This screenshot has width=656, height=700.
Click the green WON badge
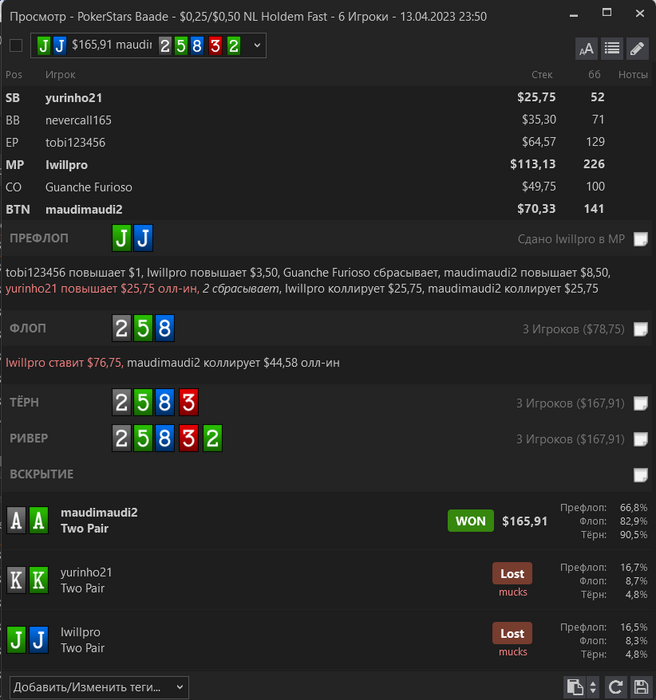[x=471, y=521]
